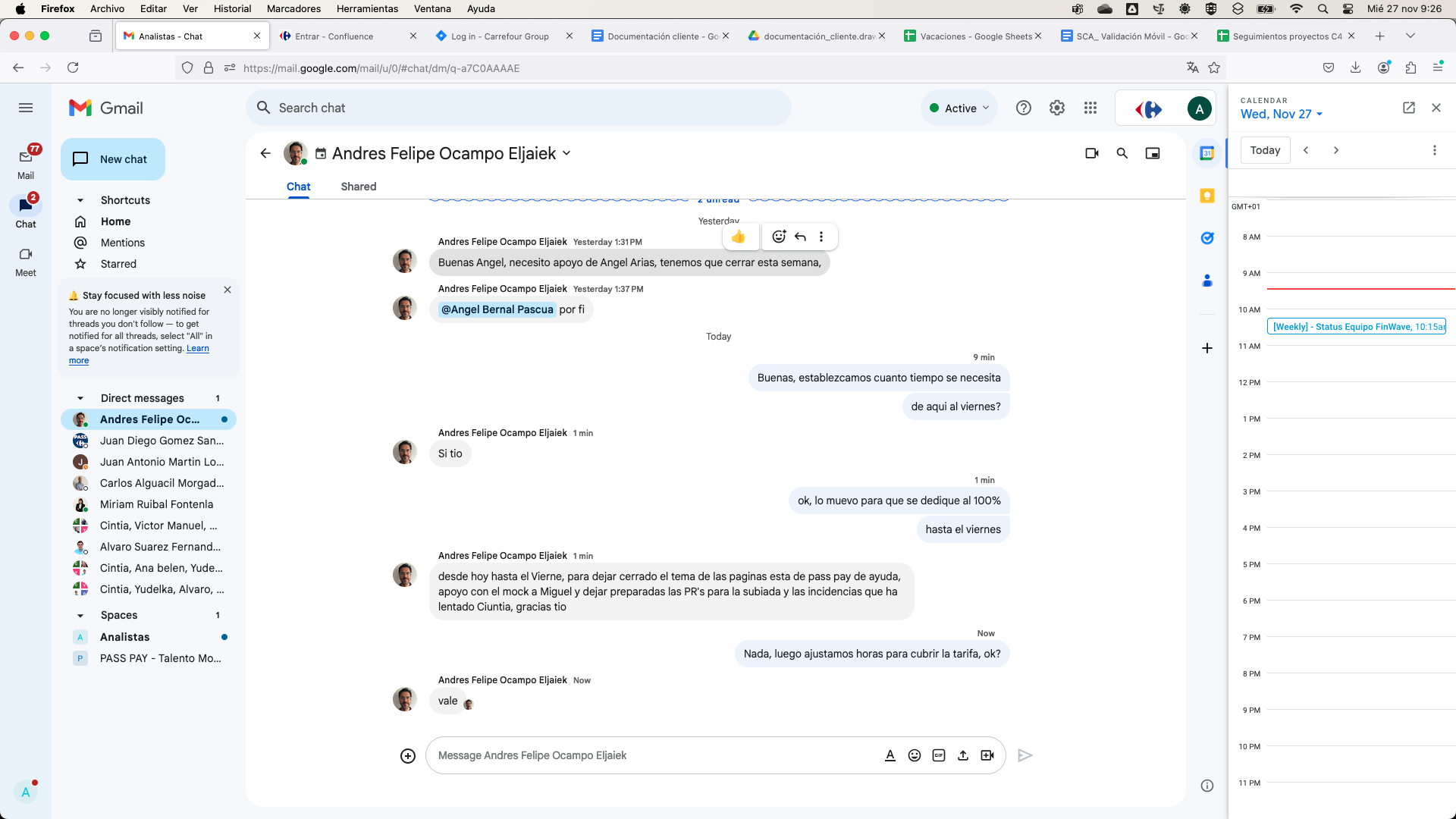Viewport: 1456px width, 819px height.
Task: Collapse the Spaces section
Action: click(x=80, y=615)
